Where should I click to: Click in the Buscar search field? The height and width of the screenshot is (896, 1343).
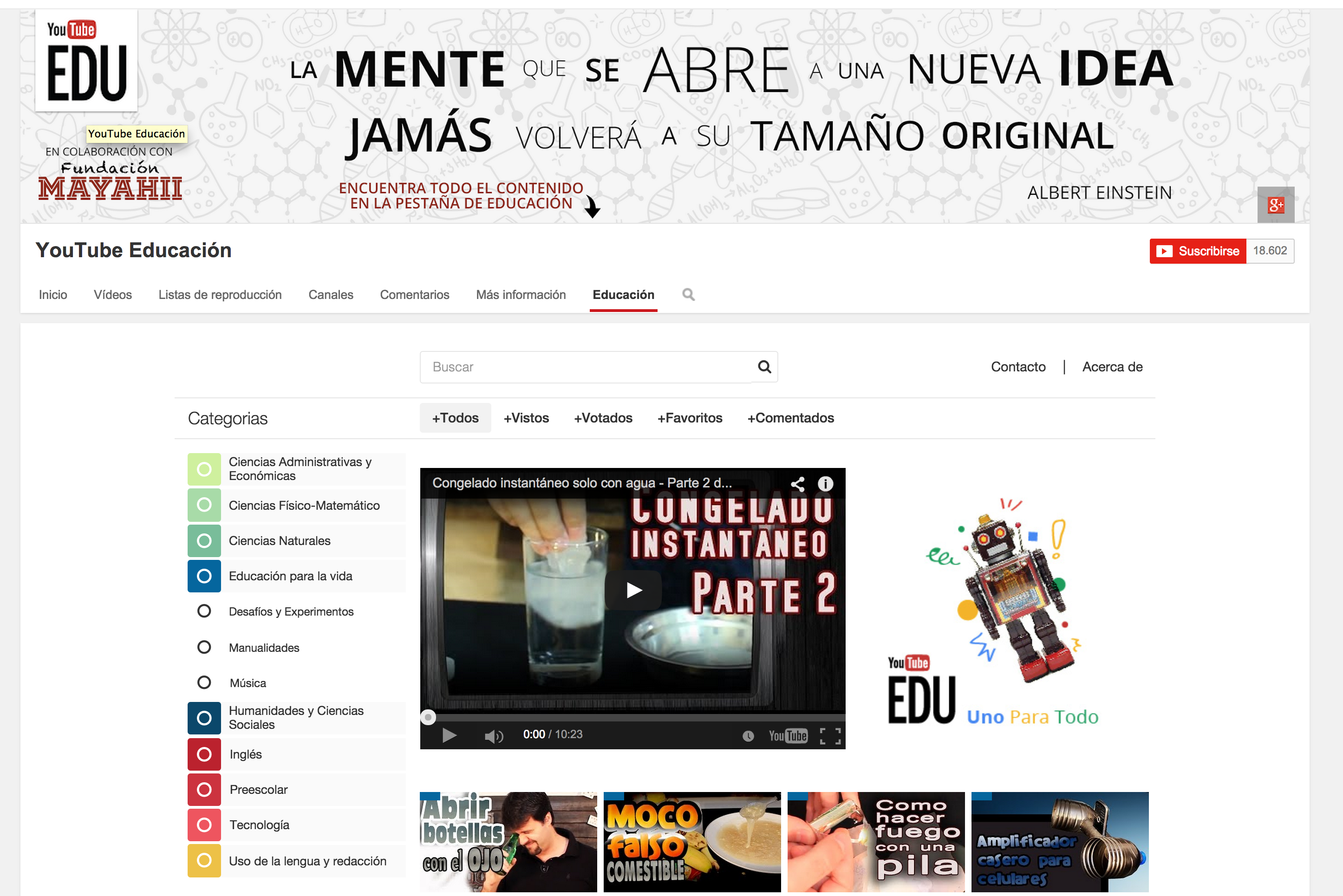pos(586,367)
